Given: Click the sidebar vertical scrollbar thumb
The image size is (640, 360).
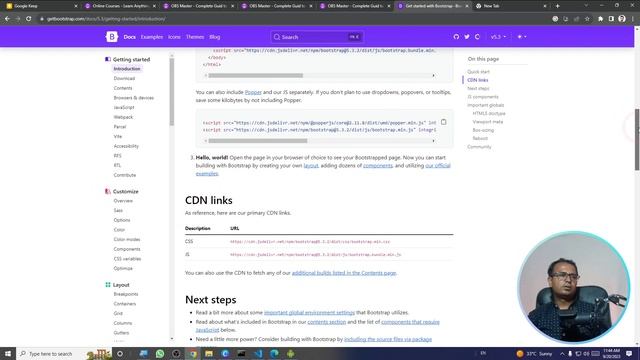Looking at the screenshot, I should pyautogui.click(x=172, y=92).
